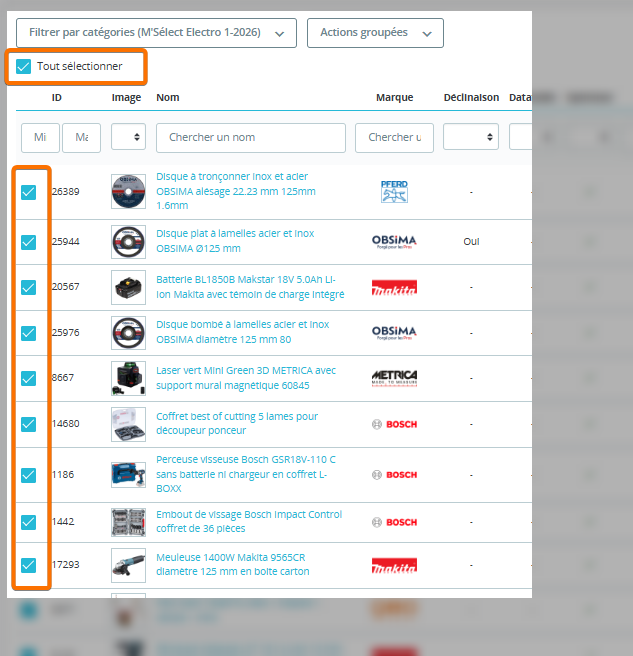Open the Actions groupées dropdown

pos(375,33)
